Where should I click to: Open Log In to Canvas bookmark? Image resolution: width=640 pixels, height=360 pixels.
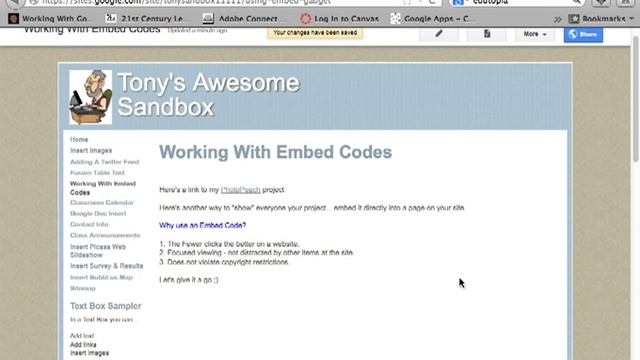tap(340, 19)
